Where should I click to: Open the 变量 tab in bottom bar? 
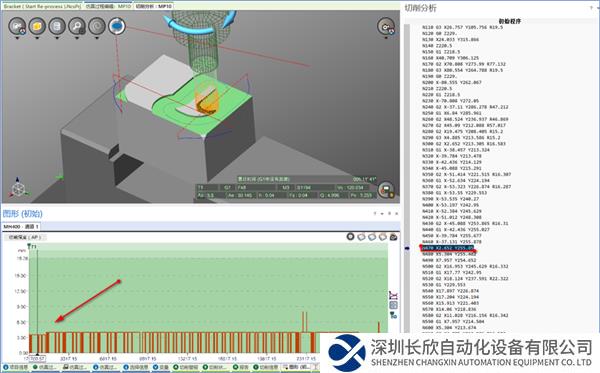click(161, 367)
